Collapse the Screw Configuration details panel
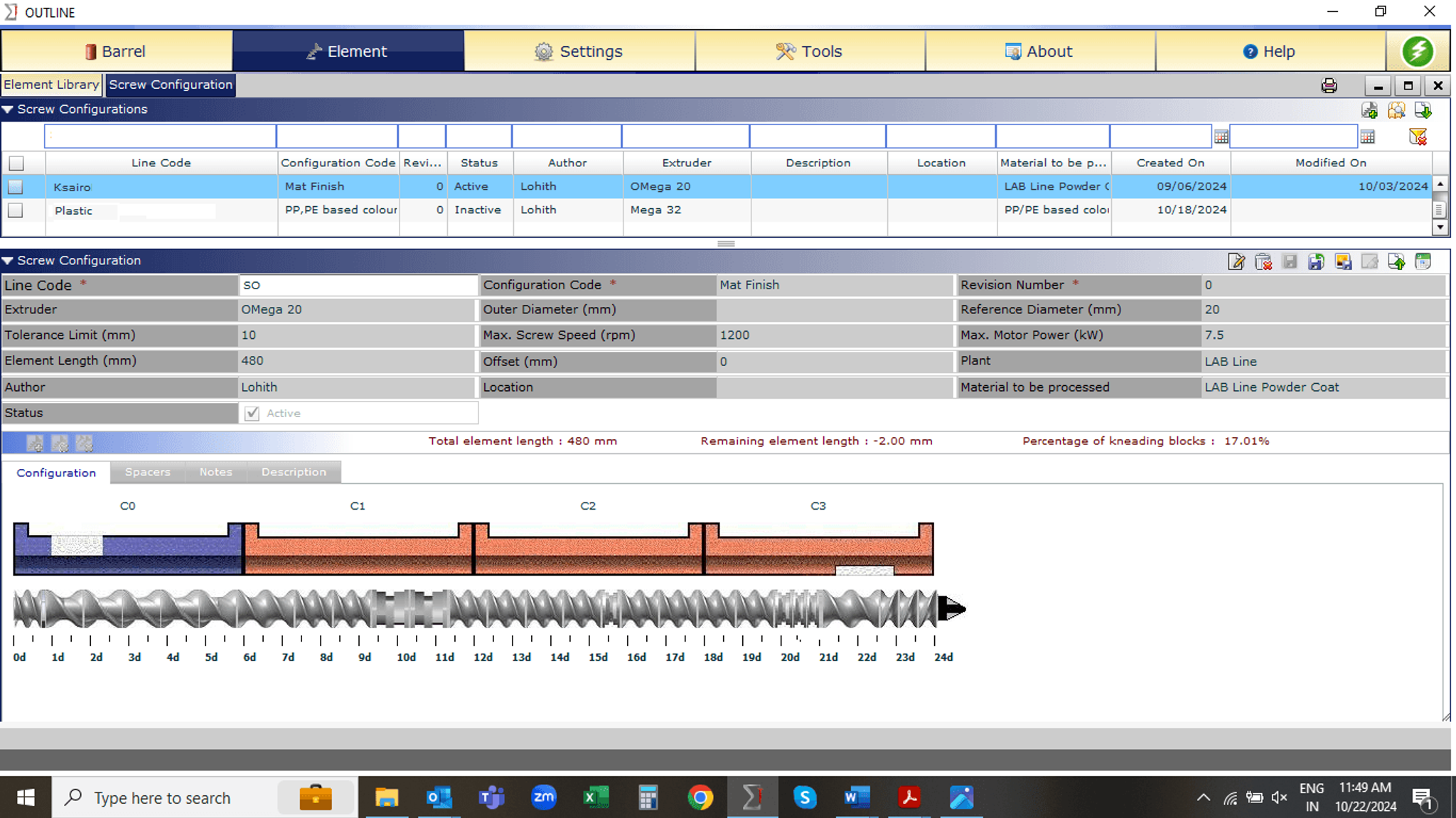The image size is (1456, 818). 8,261
